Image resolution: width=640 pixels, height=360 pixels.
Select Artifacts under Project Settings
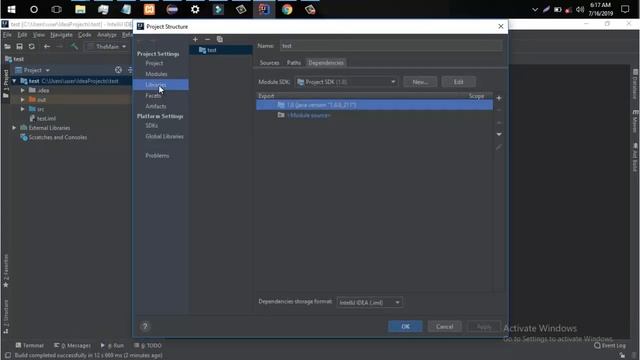156,106
